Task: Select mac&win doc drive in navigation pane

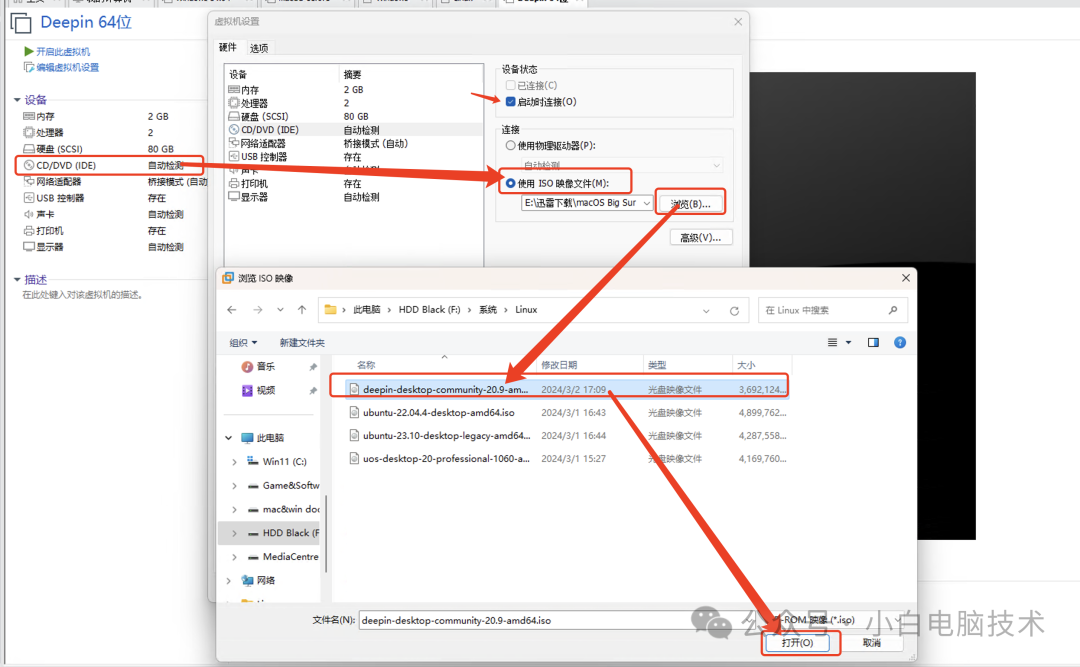Action: [x=290, y=509]
